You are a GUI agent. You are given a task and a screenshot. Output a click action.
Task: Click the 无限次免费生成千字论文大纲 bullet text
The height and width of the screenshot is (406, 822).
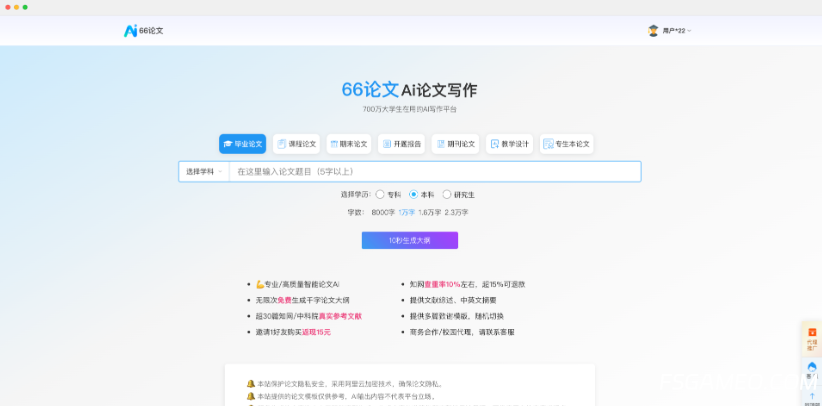pyautogui.click(x=302, y=301)
